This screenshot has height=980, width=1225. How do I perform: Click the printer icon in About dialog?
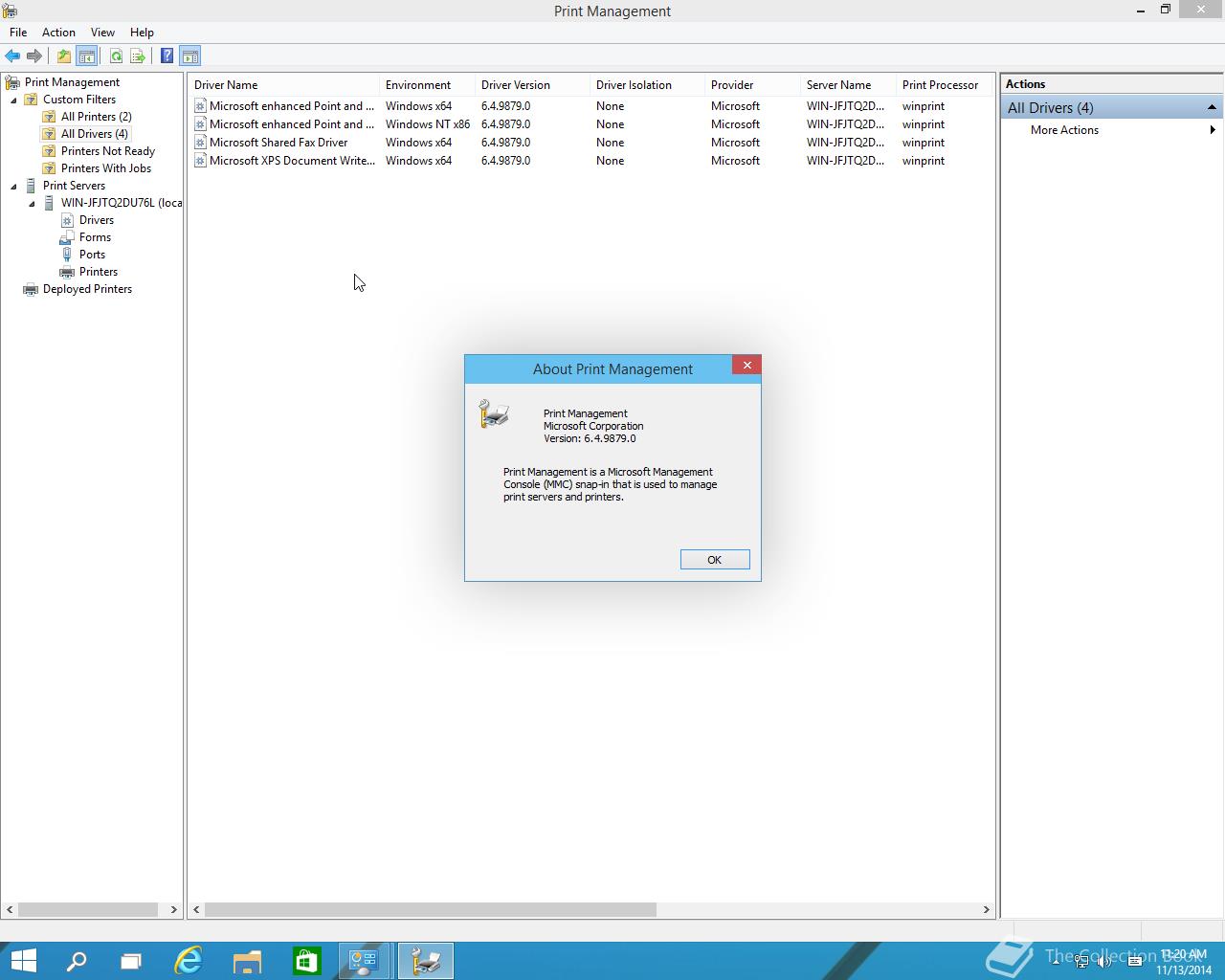pos(494,413)
